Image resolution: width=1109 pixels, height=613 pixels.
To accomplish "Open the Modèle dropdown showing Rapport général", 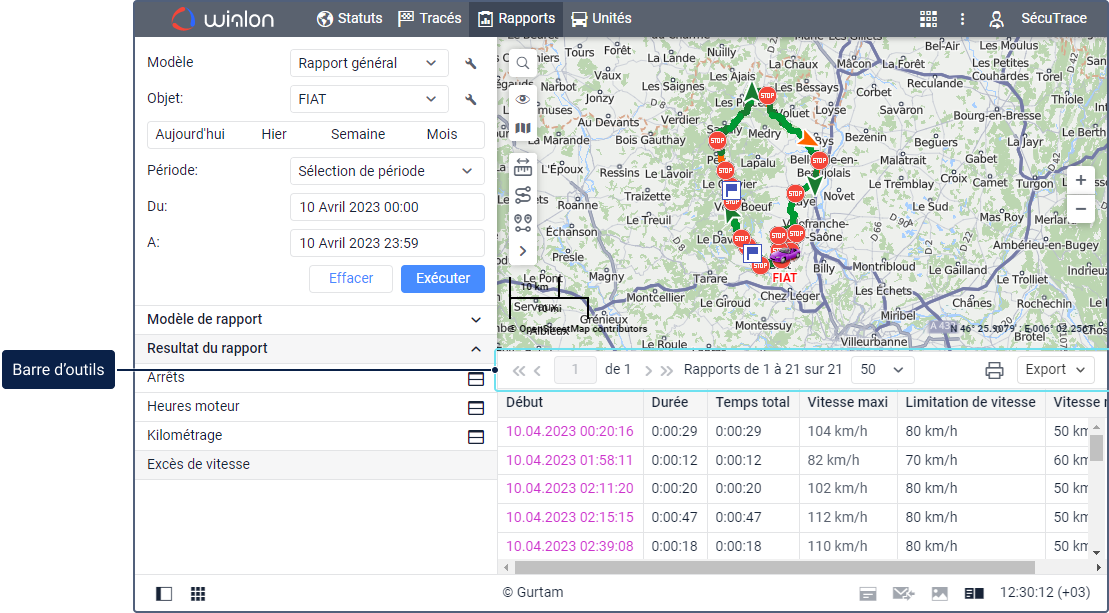I will pyautogui.click(x=369, y=63).
